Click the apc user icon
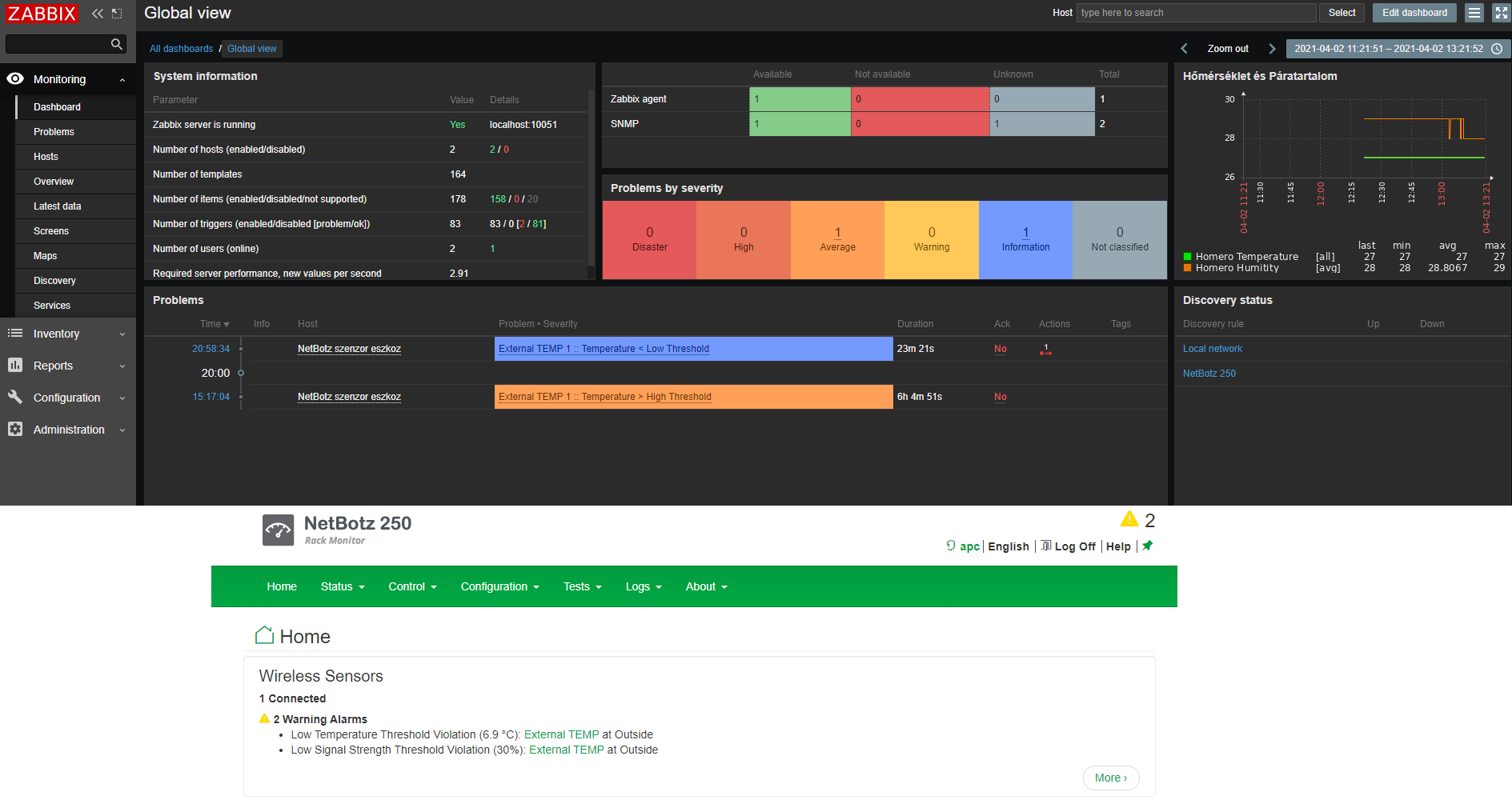Image resolution: width=1512 pixels, height=800 pixels. click(x=951, y=546)
